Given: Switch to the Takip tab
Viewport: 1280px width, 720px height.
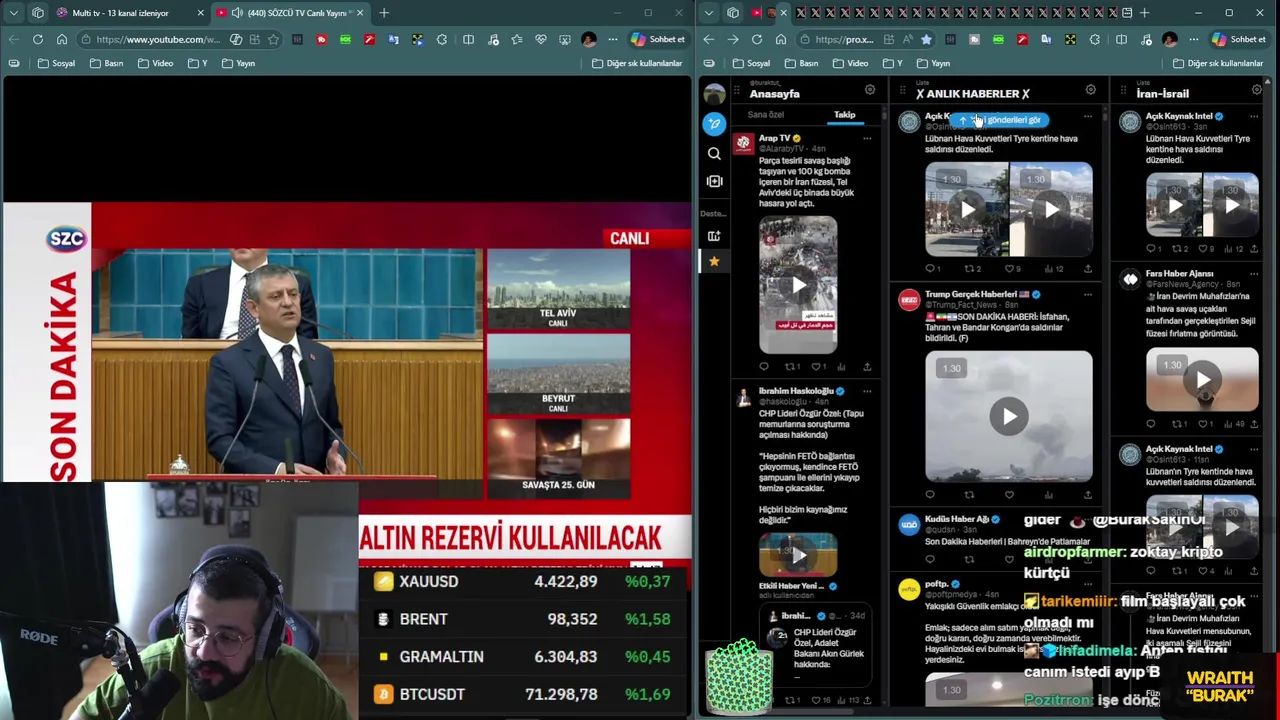Looking at the screenshot, I should 845,115.
